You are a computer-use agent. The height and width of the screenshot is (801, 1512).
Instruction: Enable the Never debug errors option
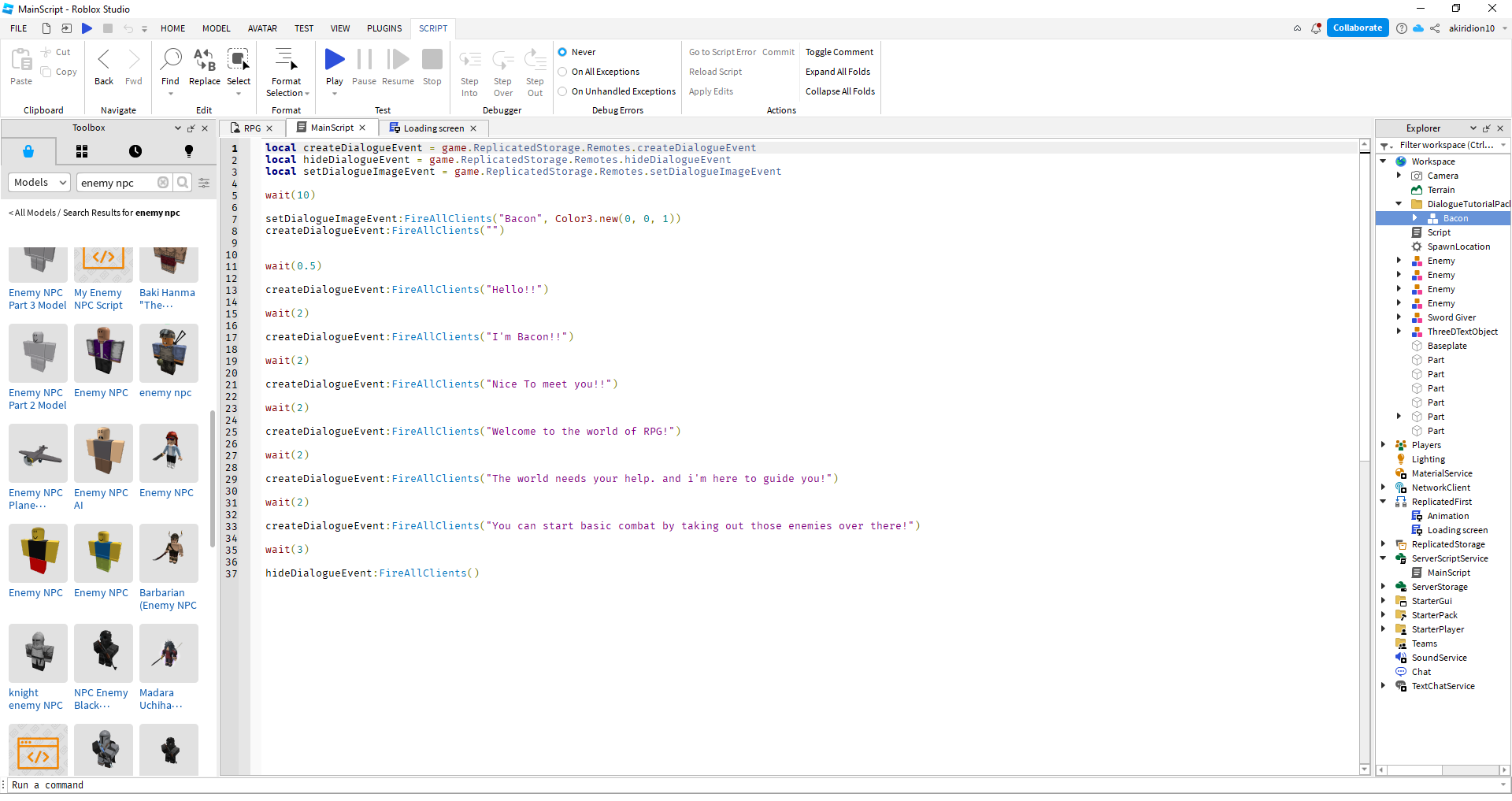pyautogui.click(x=562, y=51)
